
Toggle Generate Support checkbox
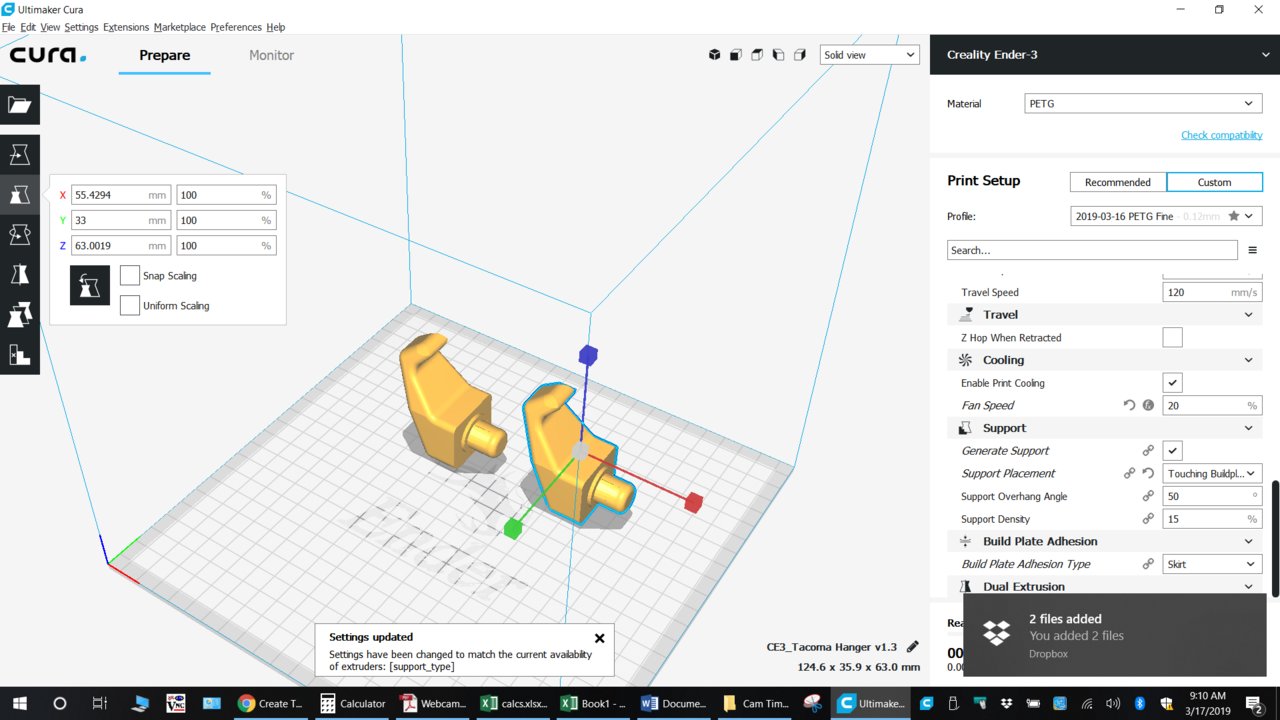pyautogui.click(x=1172, y=451)
